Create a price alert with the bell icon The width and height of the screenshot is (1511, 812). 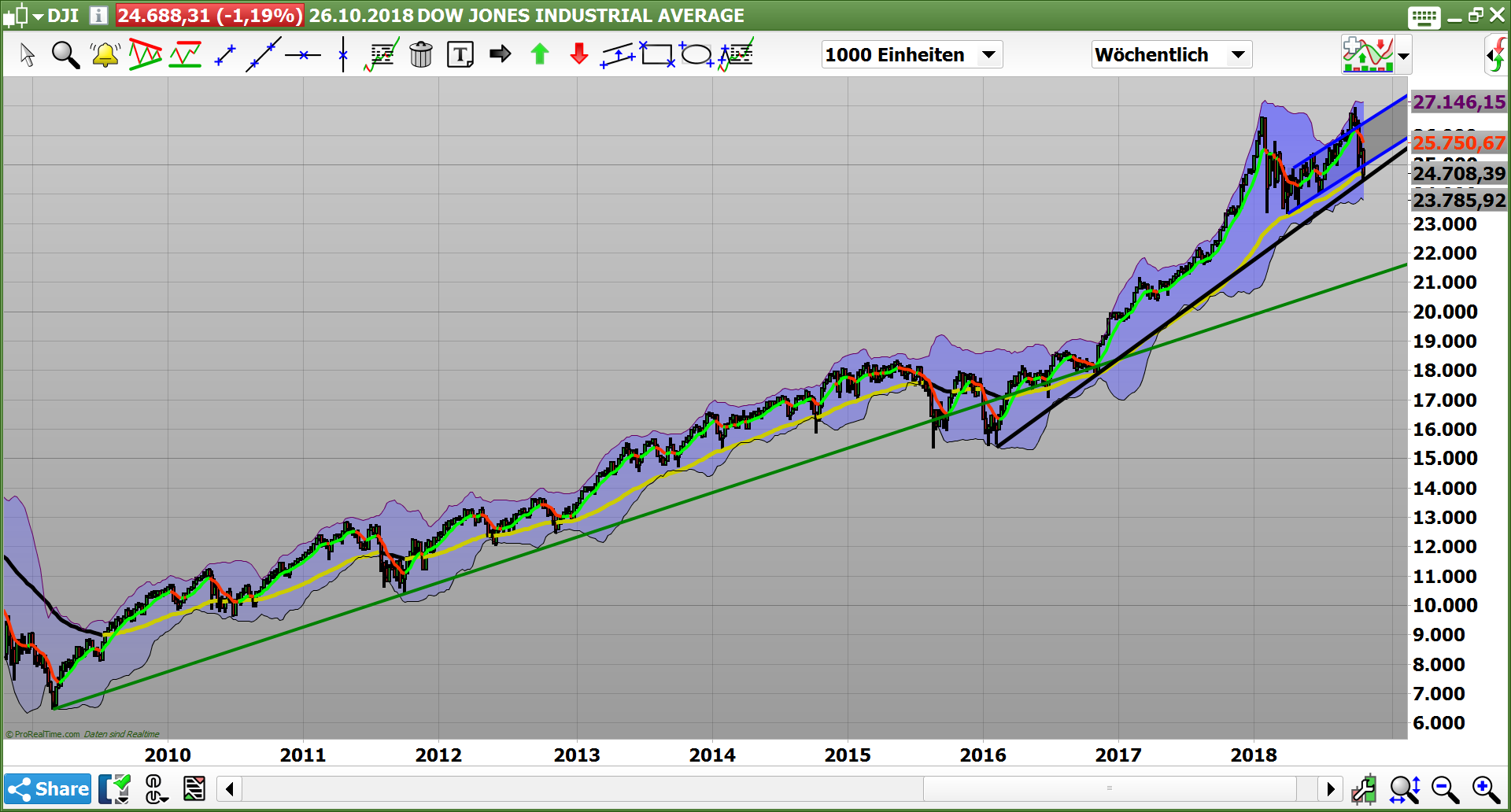click(105, 55)
